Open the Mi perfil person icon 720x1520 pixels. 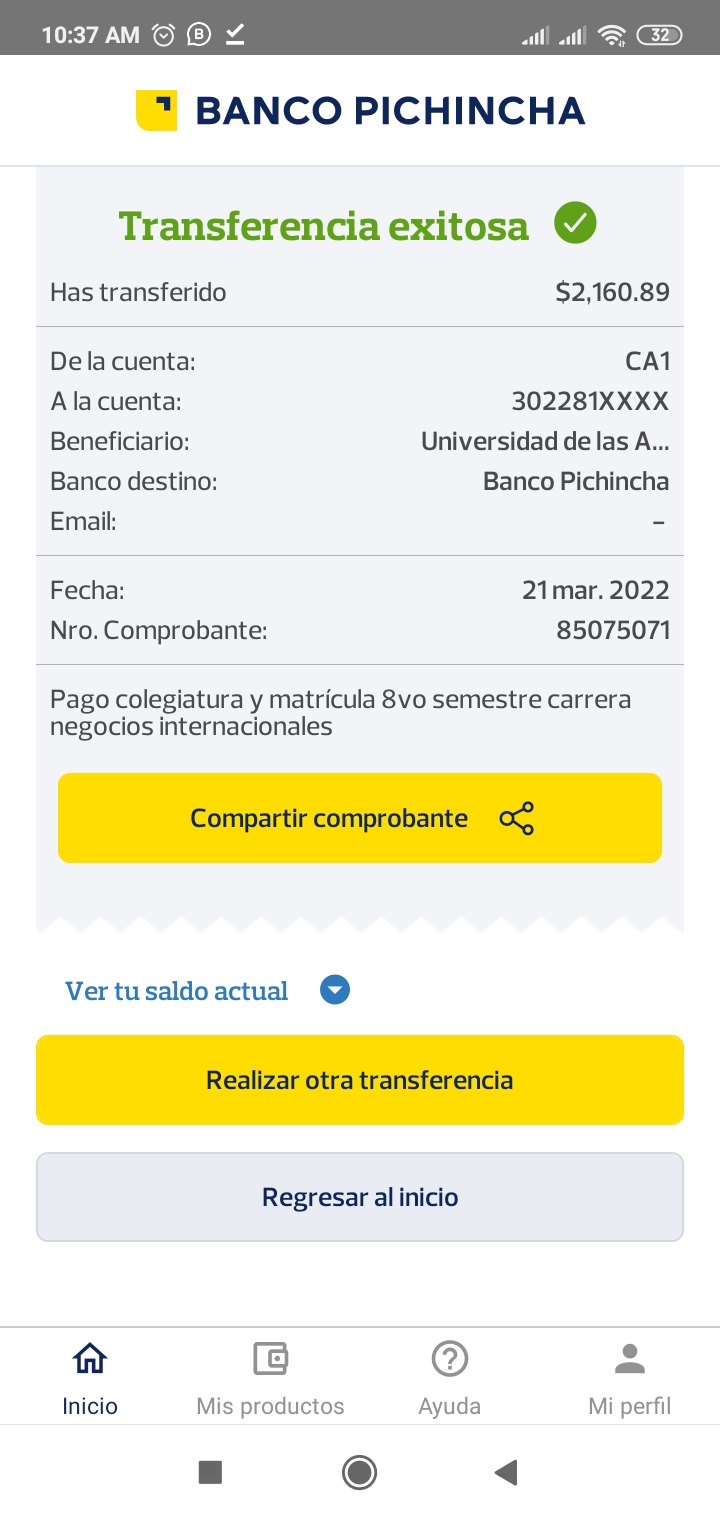point(630,1358)
